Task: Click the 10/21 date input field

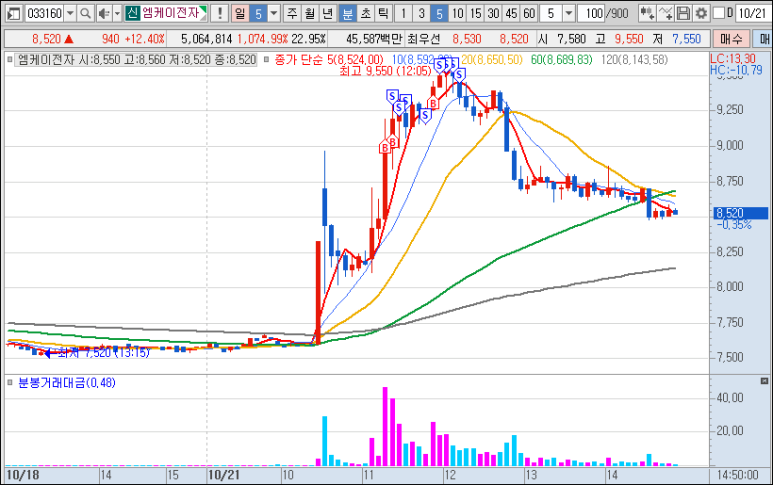Action: 752,13
